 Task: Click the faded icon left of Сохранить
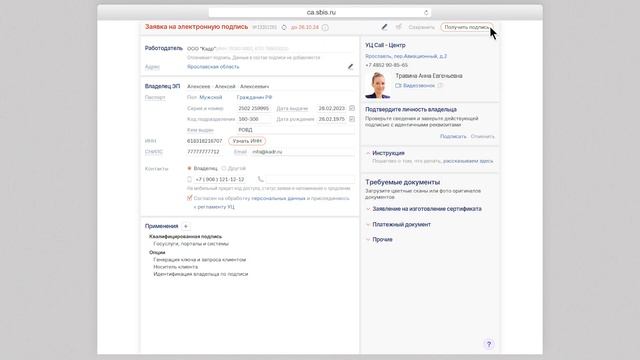398,27
